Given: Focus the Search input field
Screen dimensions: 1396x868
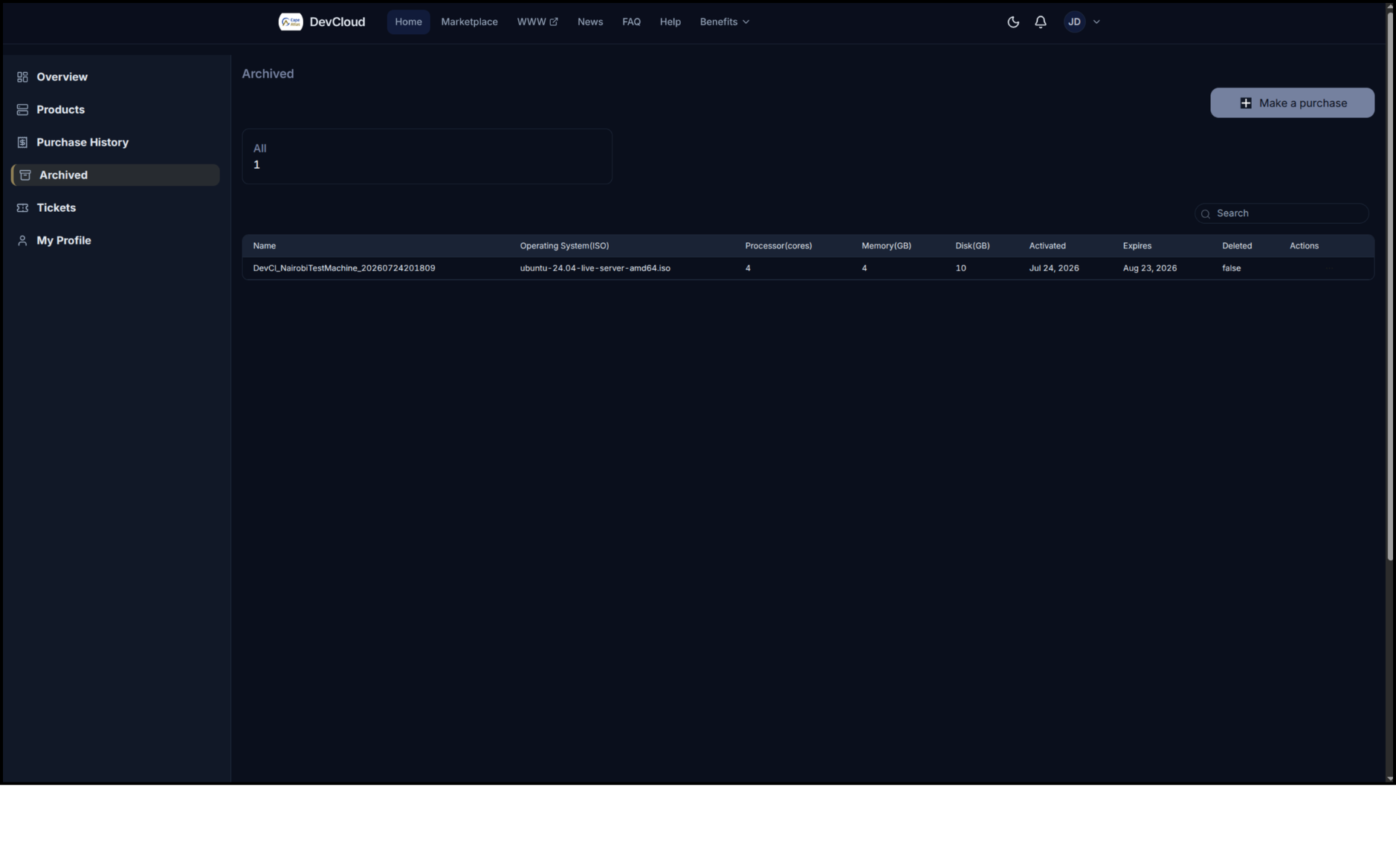Looking at the screenshot, I should click(x=1282, y=213).
